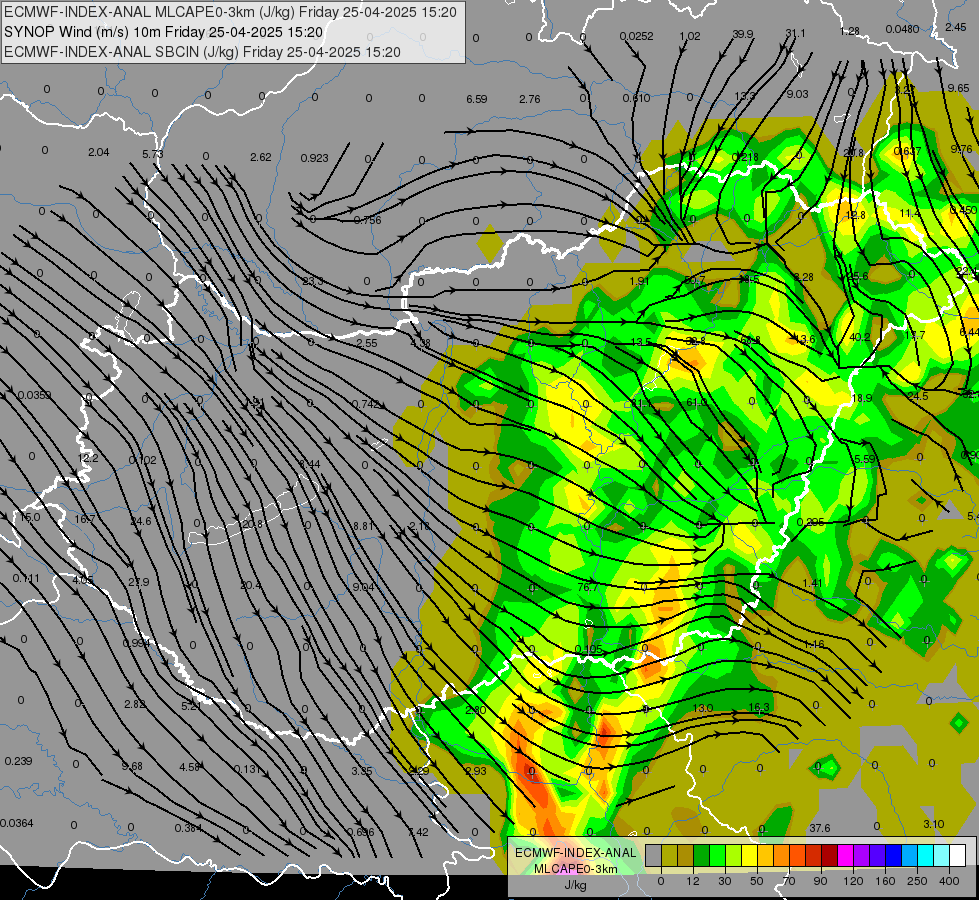The width and height of the screenshot is (979, 900).
Task: Click the map value 5.59
Action: (865, 459)
